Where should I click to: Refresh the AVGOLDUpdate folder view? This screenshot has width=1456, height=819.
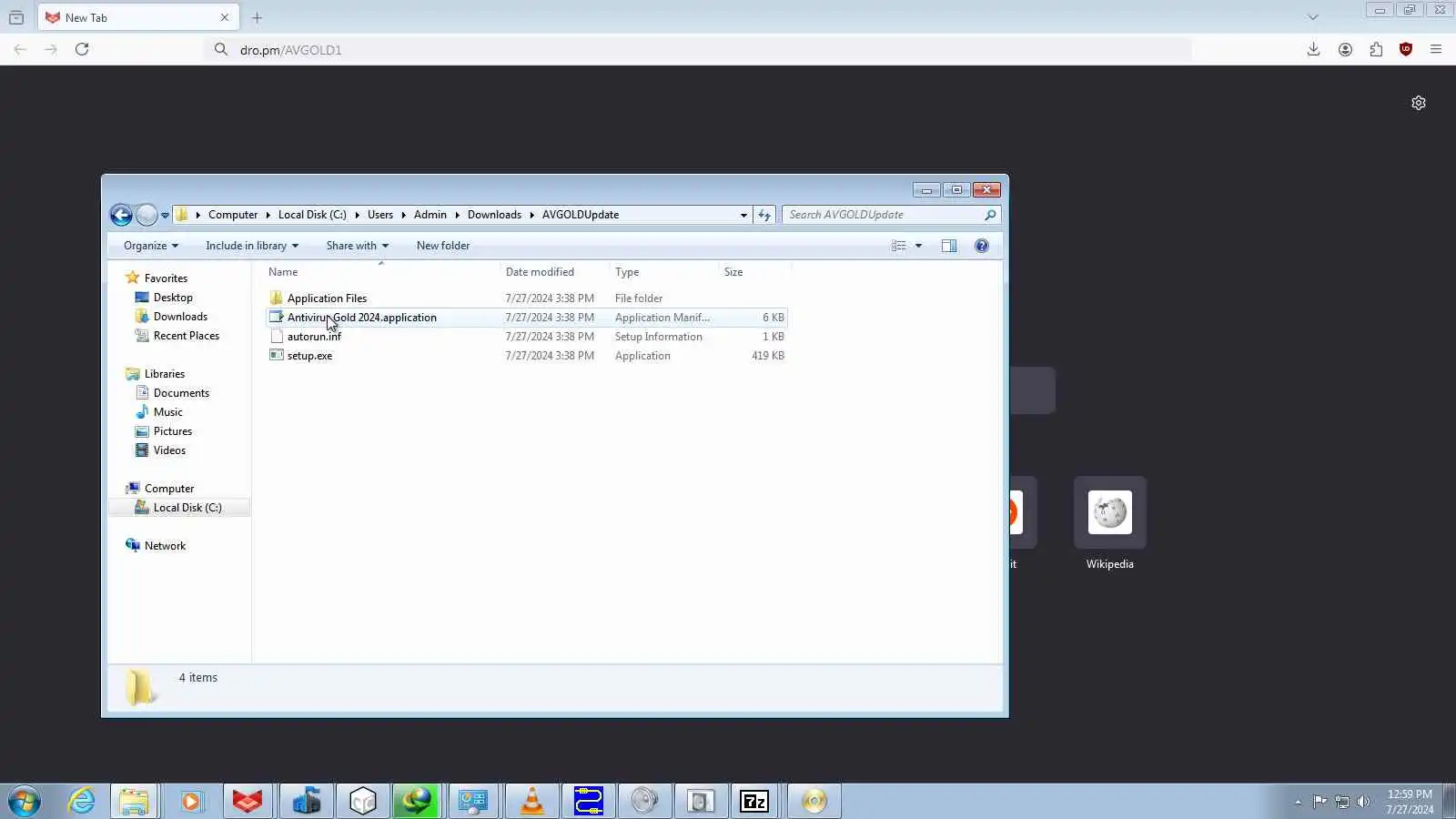pyautogui.click(x=764, y=215)
